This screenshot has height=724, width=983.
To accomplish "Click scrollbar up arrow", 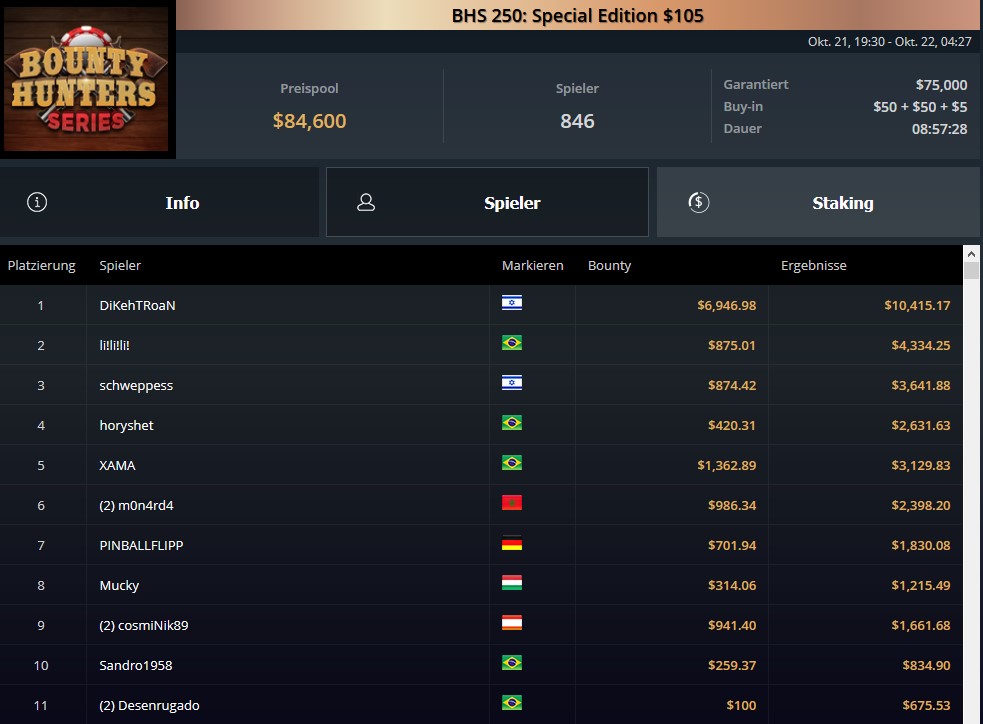I will 971,254.
